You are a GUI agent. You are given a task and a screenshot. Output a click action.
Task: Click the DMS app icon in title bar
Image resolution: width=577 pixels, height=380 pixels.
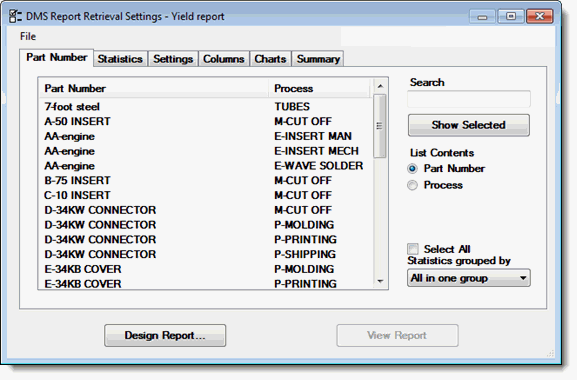pos(15,16)
